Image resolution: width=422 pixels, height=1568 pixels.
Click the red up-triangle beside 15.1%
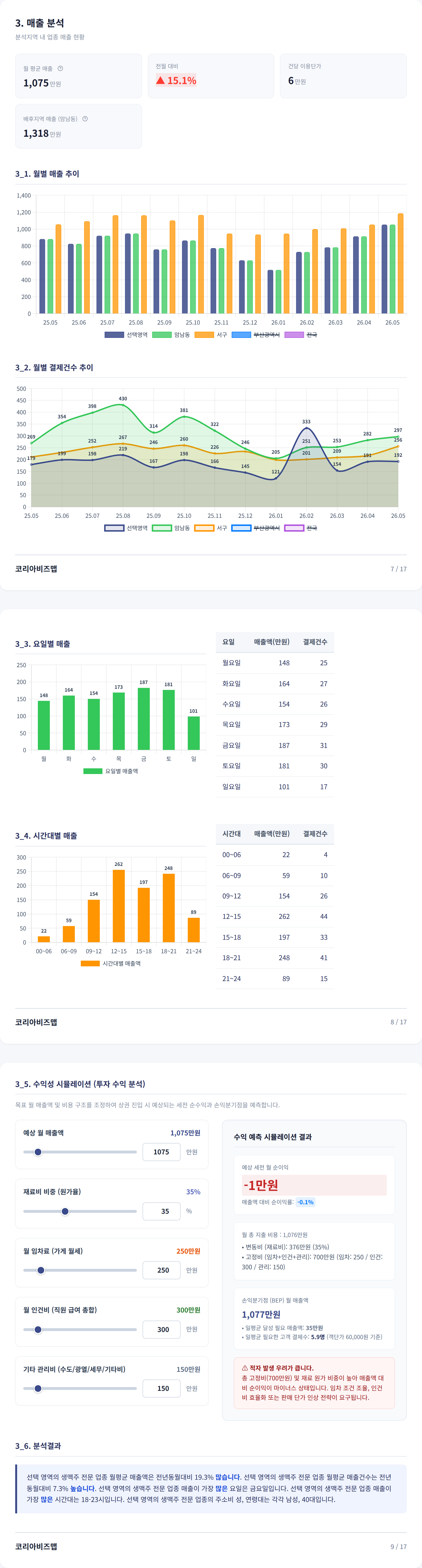[x=160, y=80]
